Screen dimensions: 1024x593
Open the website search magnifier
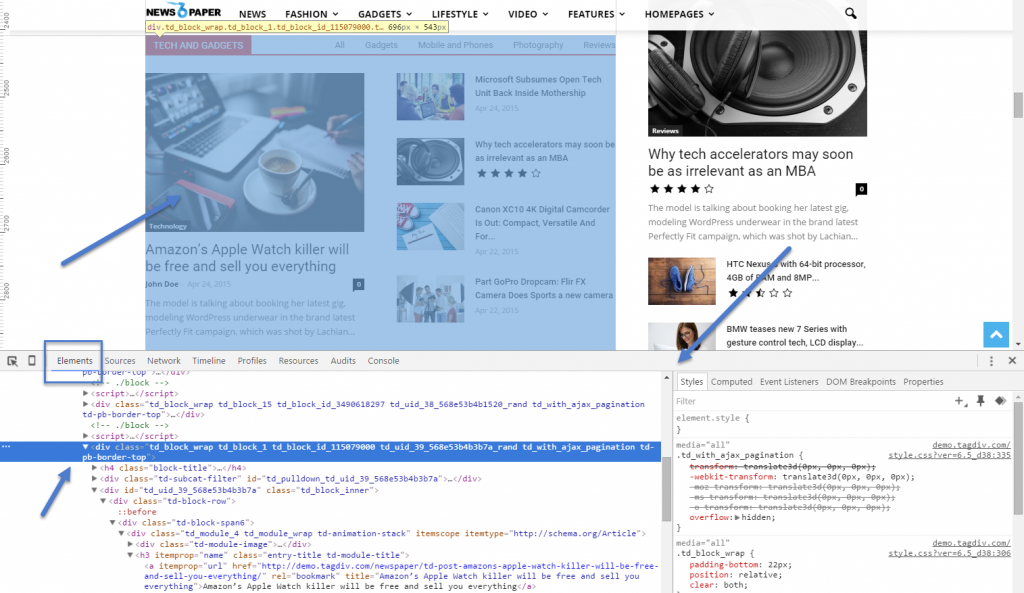pyautogui.click(x=850, y=13)
